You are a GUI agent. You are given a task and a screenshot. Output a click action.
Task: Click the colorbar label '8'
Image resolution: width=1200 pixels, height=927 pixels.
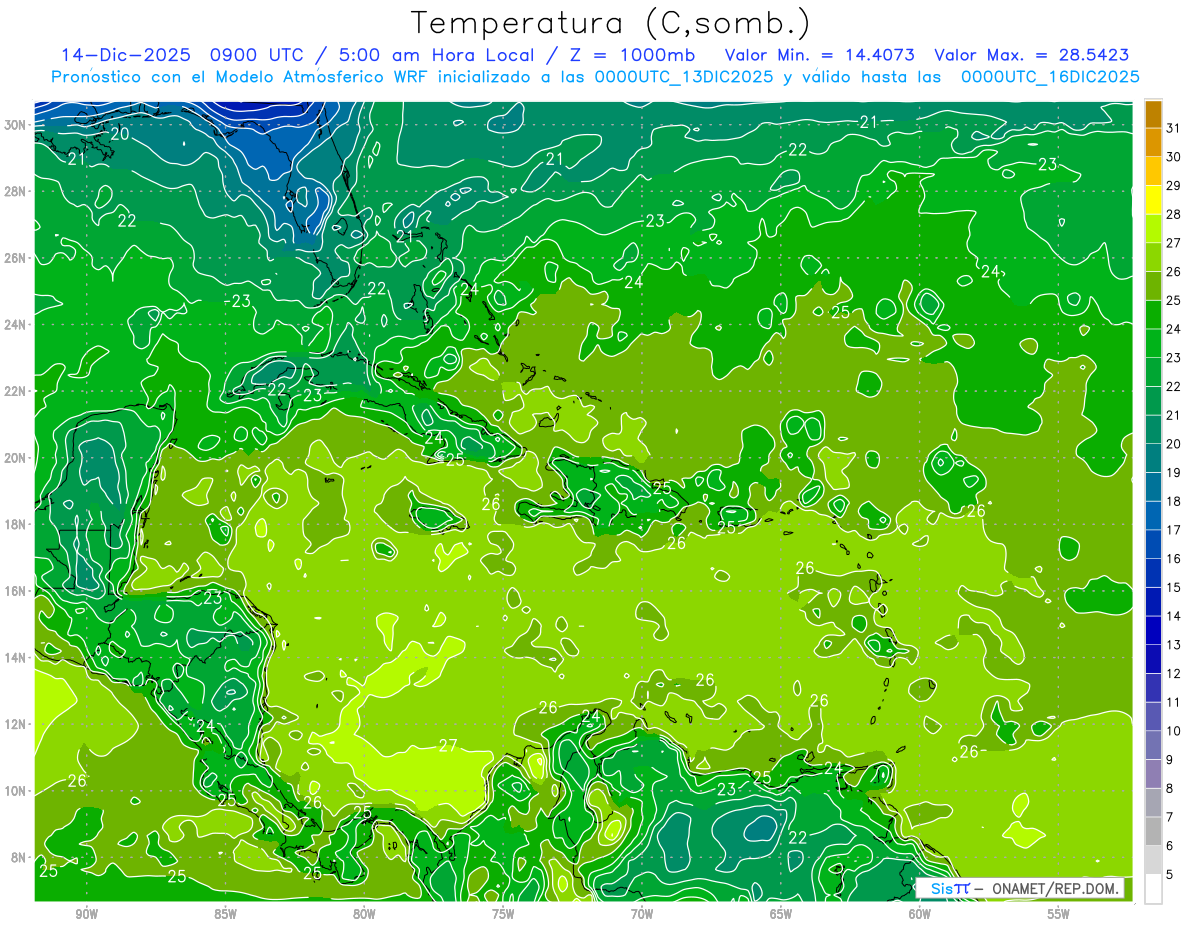[x=1170, y=789]
